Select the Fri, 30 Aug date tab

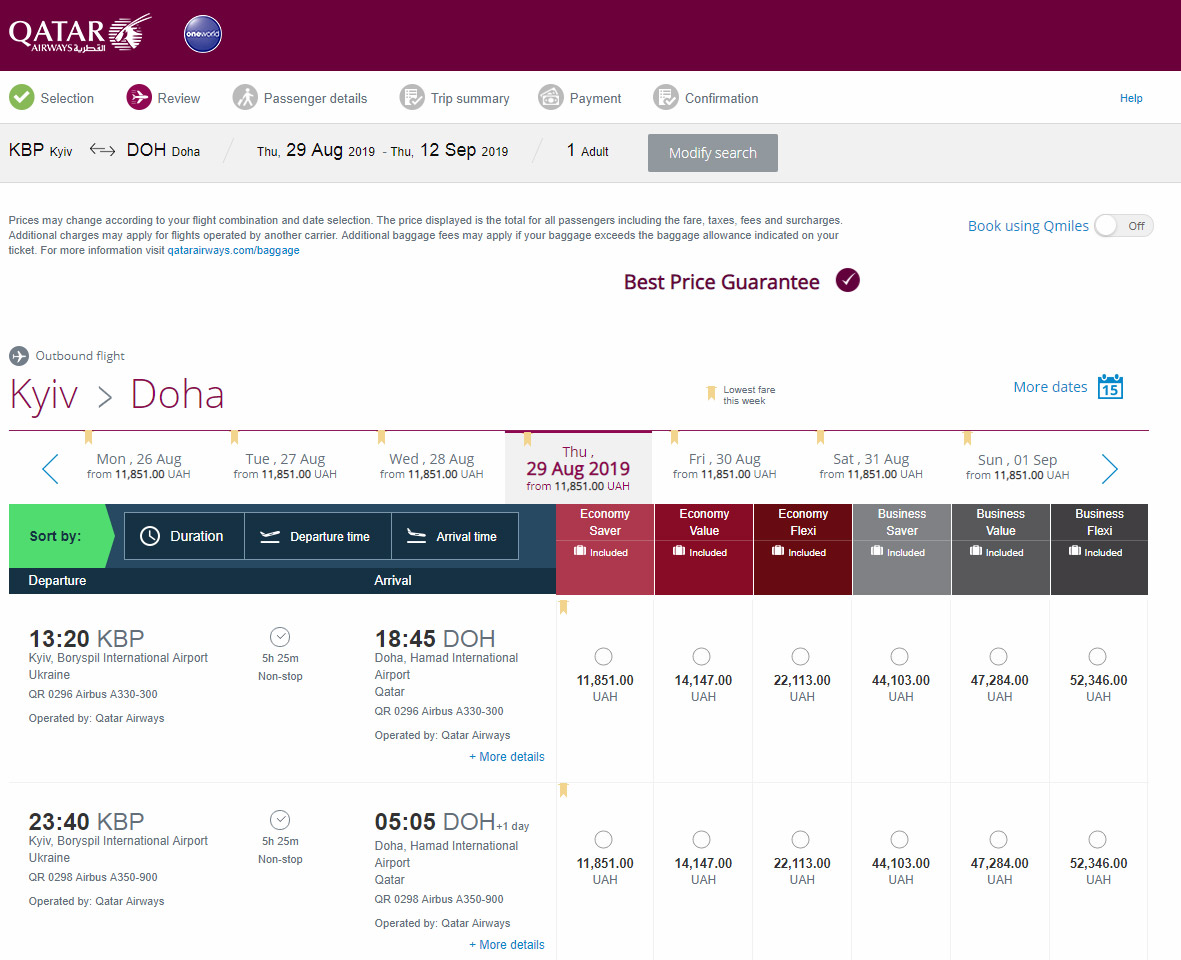(725, 466)
